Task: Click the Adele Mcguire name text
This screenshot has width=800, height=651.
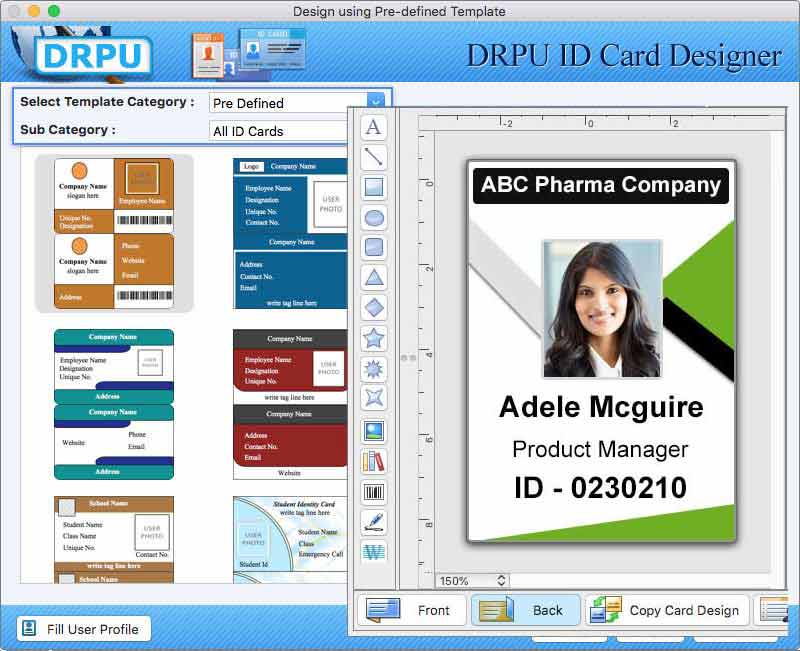Action: (x=601, y=407)
